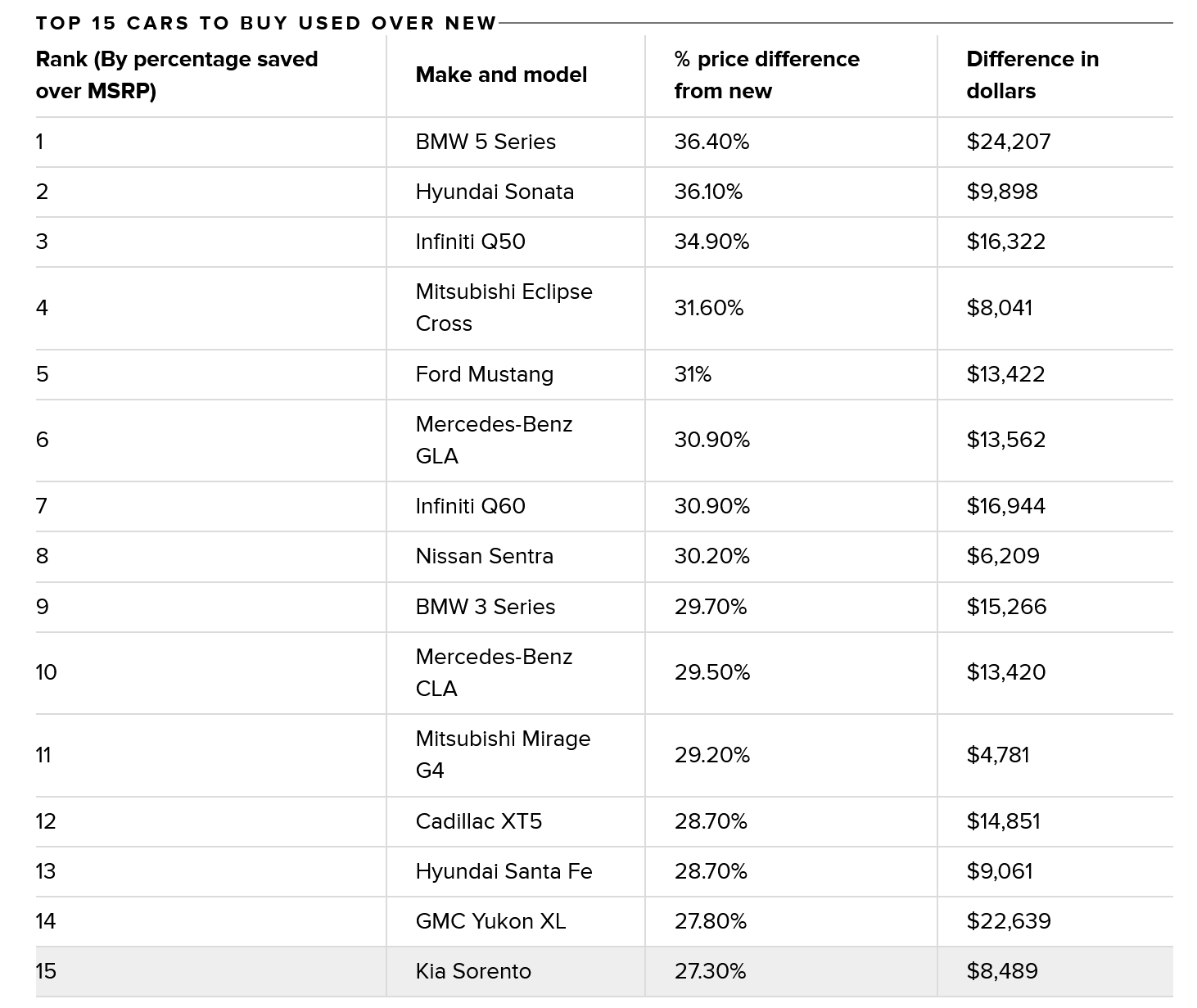Image resolution: width=1197 pixels, height=1008 pixels.
Task: Select the BMW 5 Series cell
Action: 486,142
